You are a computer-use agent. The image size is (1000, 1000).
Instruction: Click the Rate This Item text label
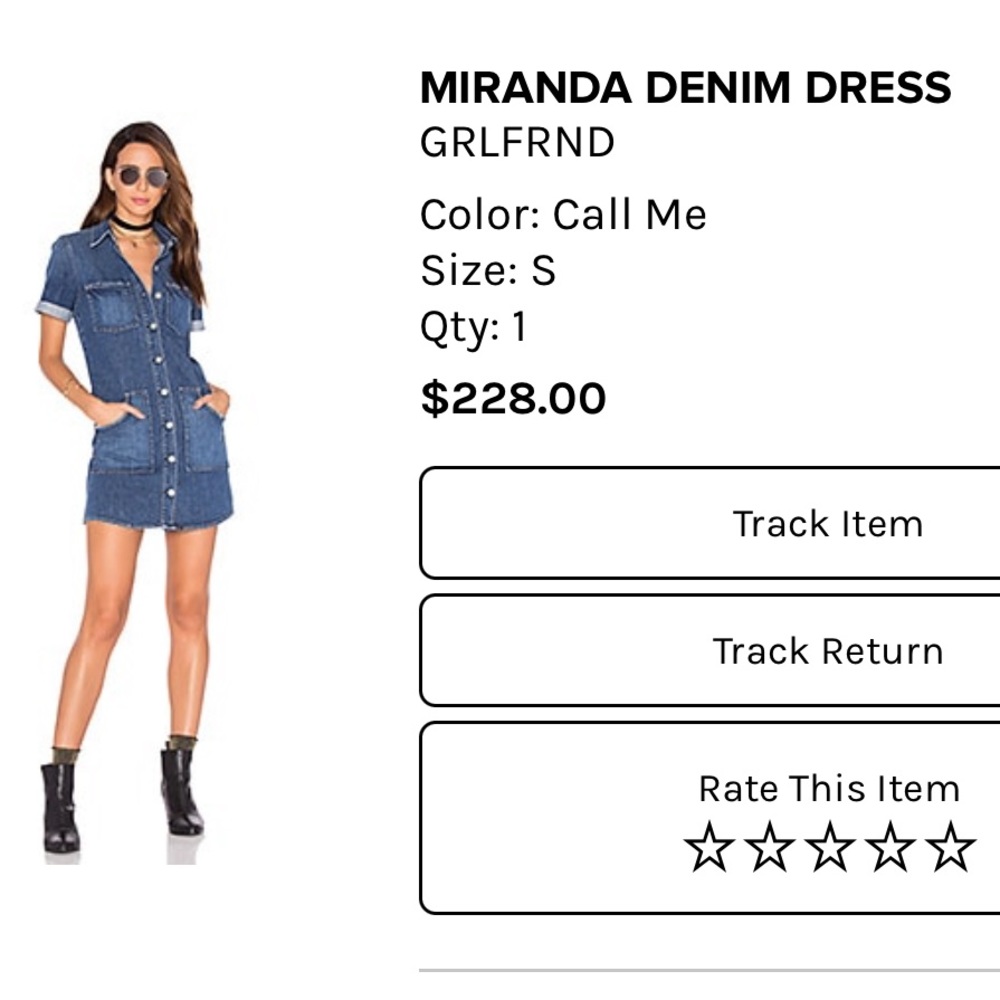pos(827,788)
